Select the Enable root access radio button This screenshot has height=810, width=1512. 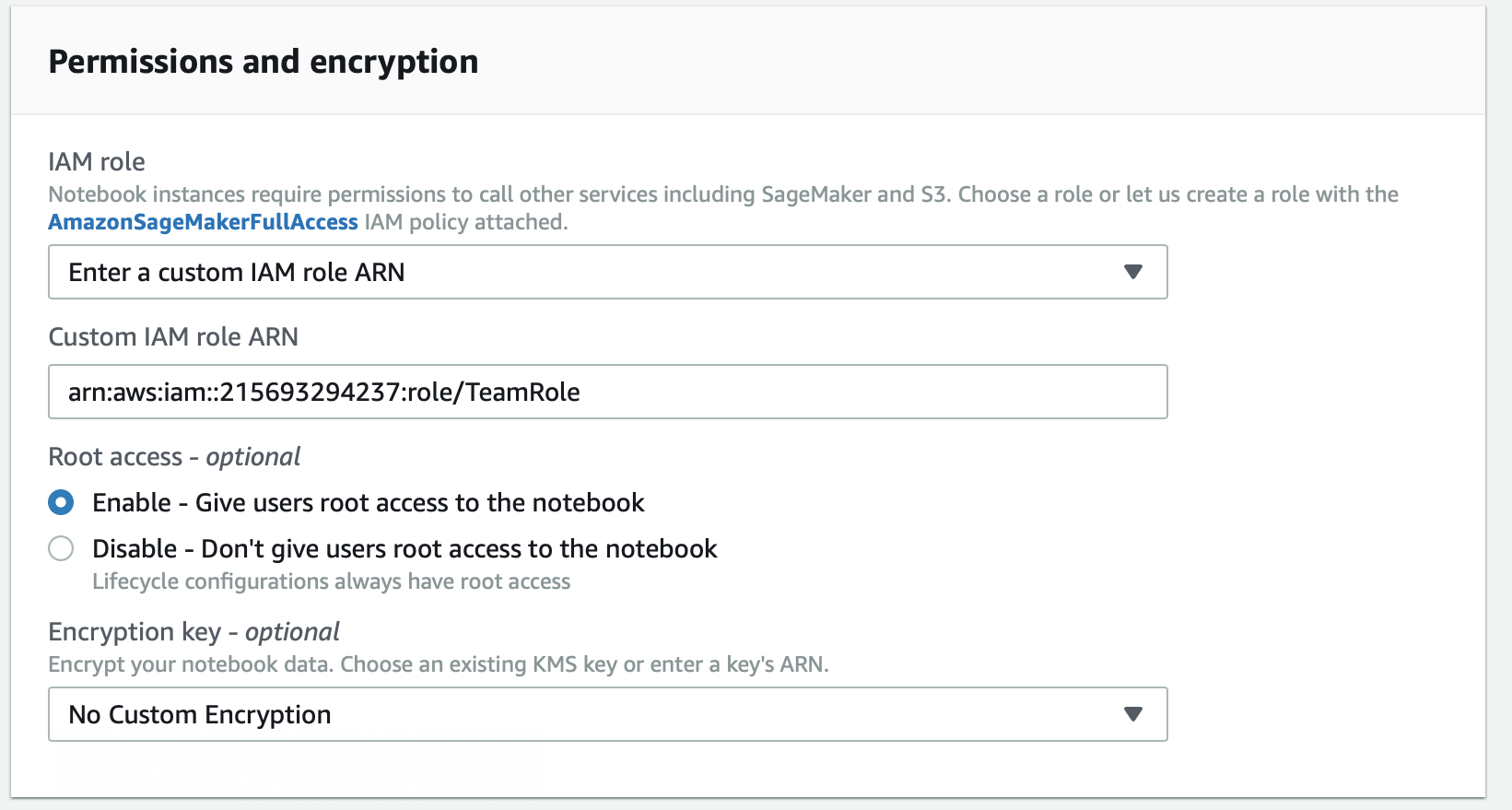tap(61, 502)
